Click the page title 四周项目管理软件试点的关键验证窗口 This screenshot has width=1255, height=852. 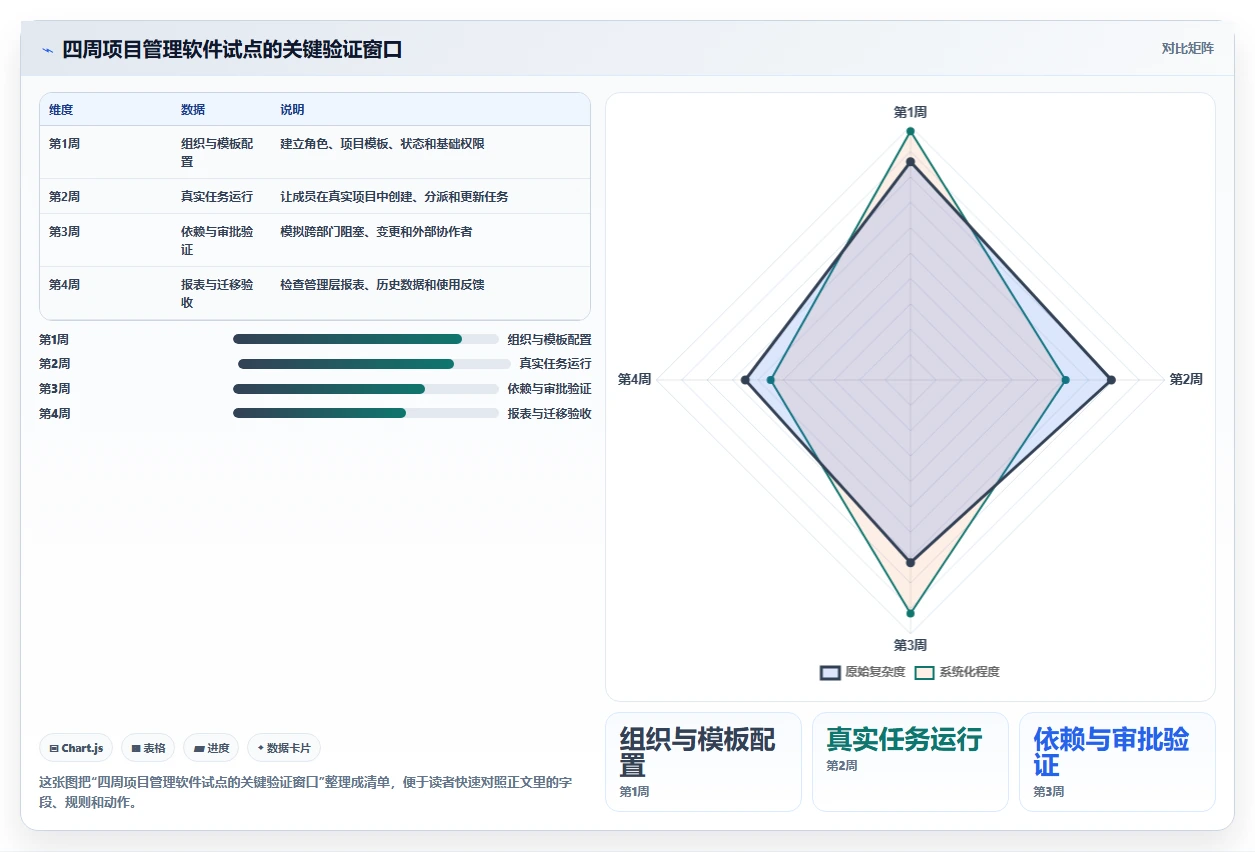(232, 50)
